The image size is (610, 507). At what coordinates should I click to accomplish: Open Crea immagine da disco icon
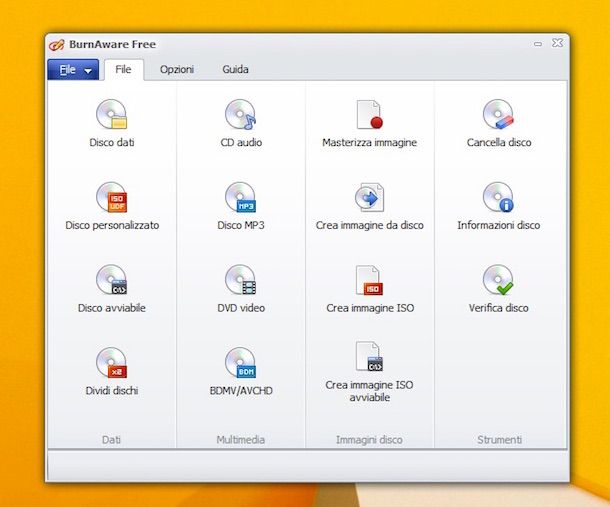[x=369, y=197]
